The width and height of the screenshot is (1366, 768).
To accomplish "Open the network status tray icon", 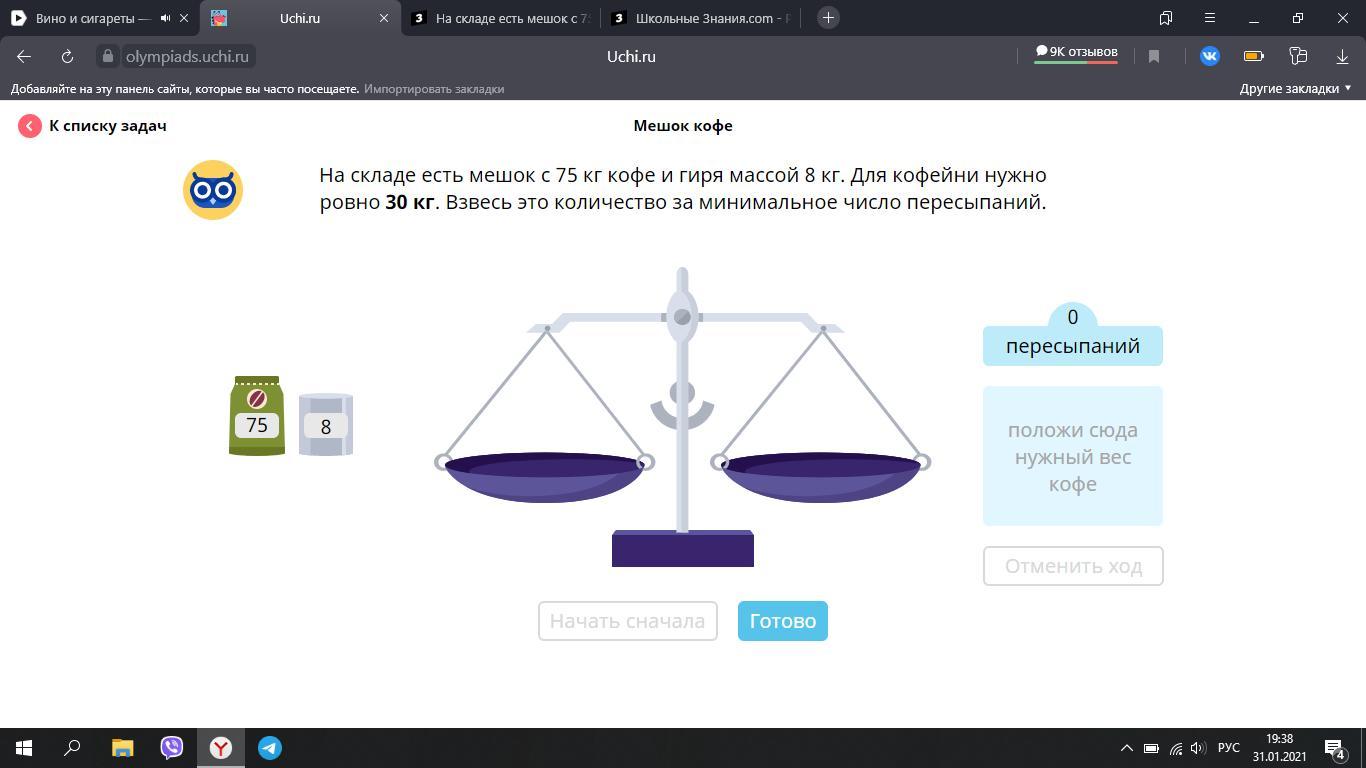I will pos(1176,748).
